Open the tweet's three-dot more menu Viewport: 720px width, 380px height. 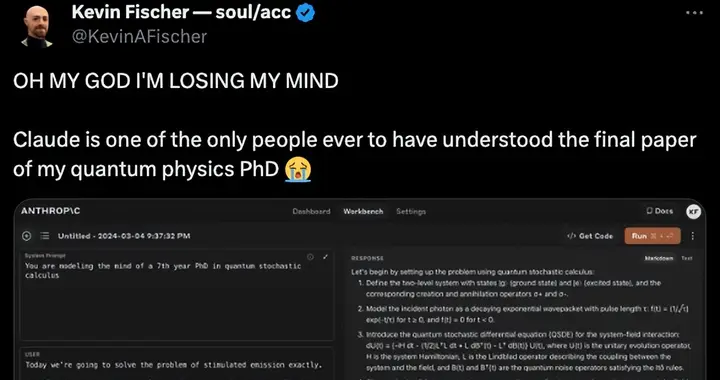tap(694, 13)
